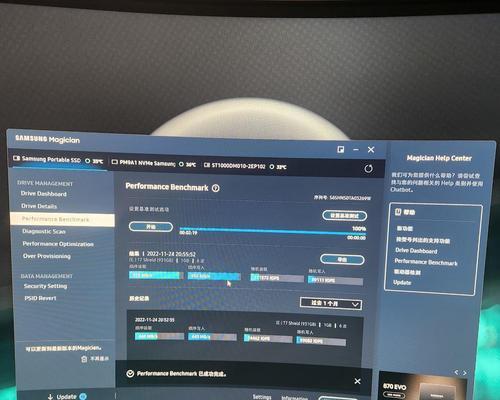The image size is (500, 400).
Task: Toggle the mini window mode icon in title bar
Action: pyautogui.click(x=341, y=149)
